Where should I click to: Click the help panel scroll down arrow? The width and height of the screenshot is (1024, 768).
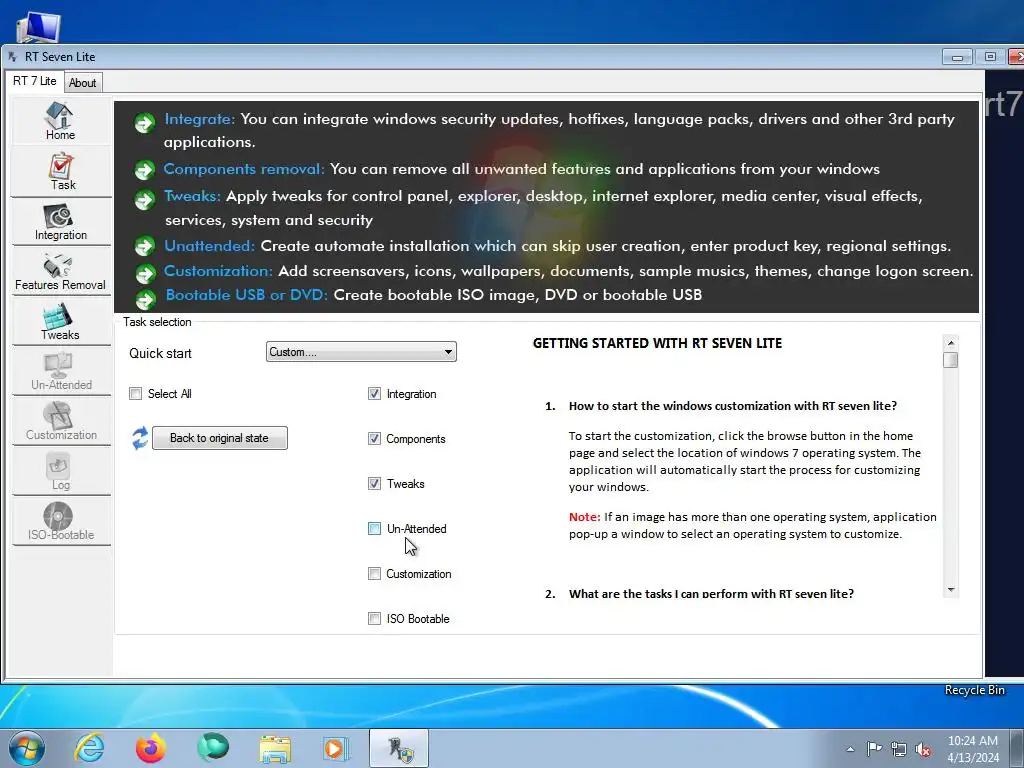(951, 590)
